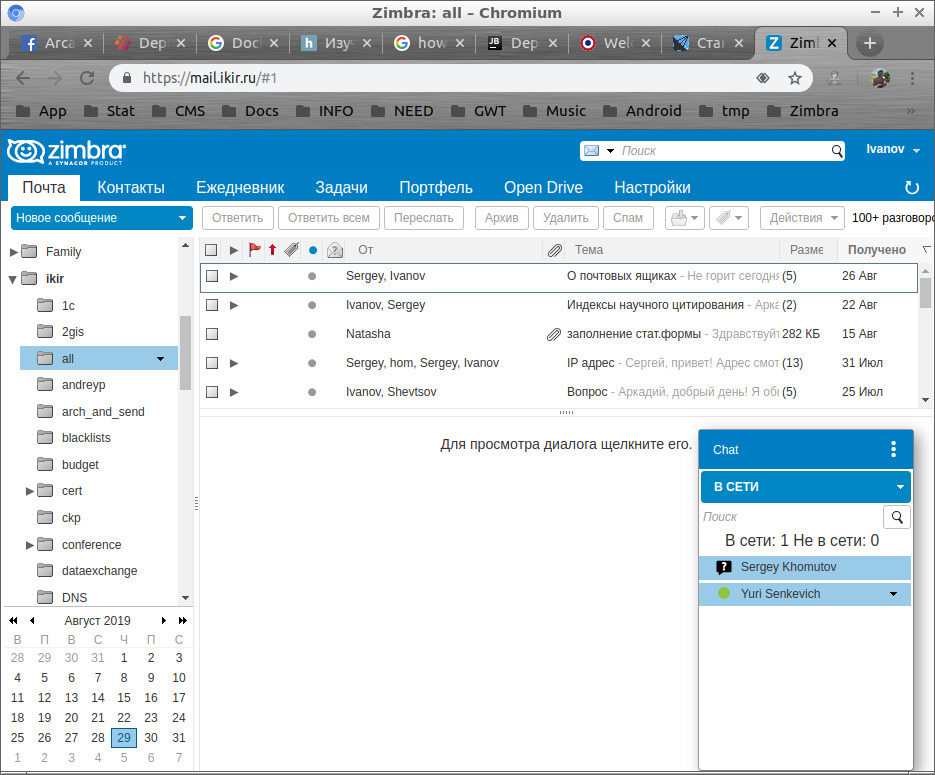935x775 pixels.
Task: Select the 'budget' folder
Action: [x=79, y=465]
